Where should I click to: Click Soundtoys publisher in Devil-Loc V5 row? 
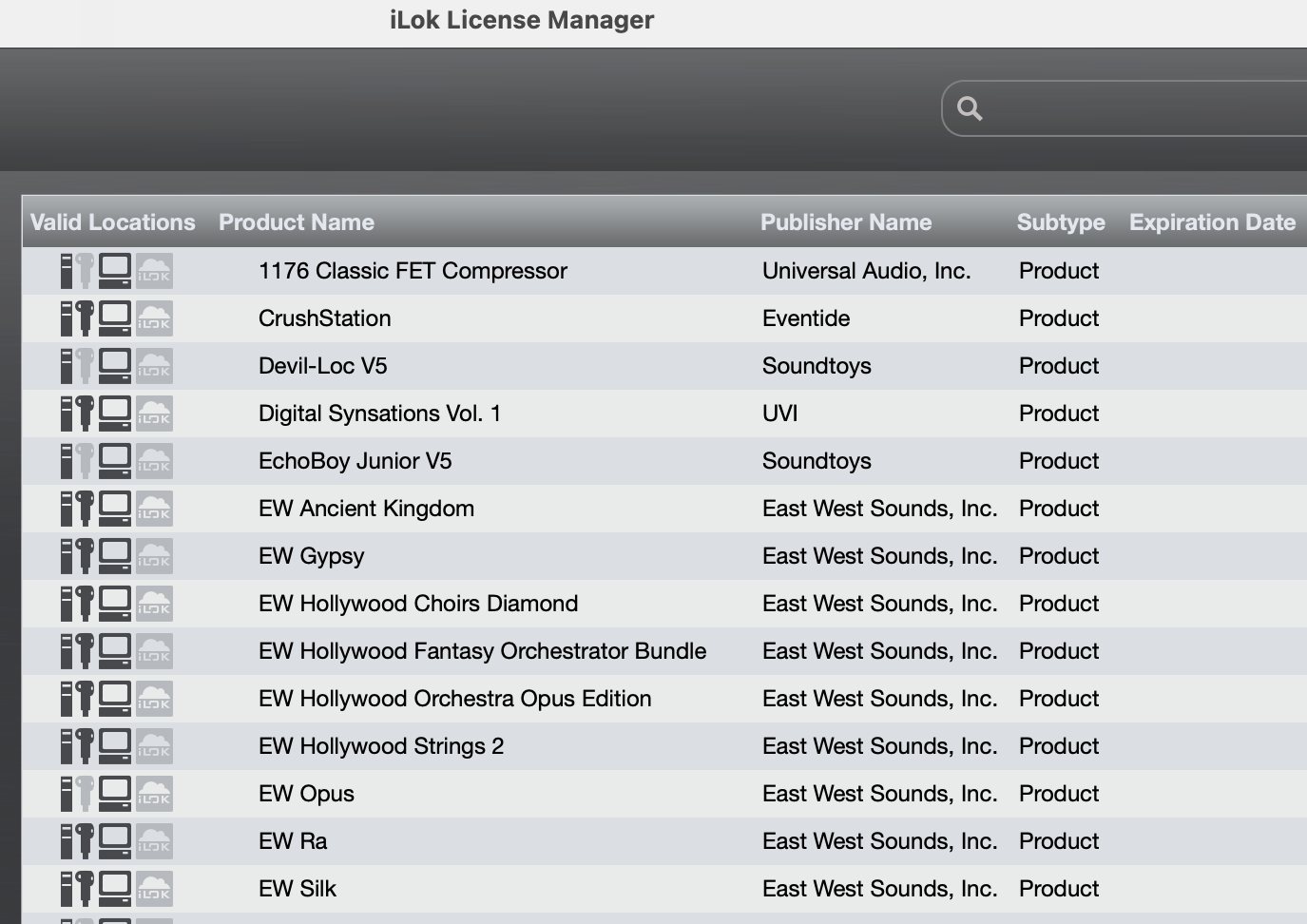pyautogui.click(x=817, y=366)
